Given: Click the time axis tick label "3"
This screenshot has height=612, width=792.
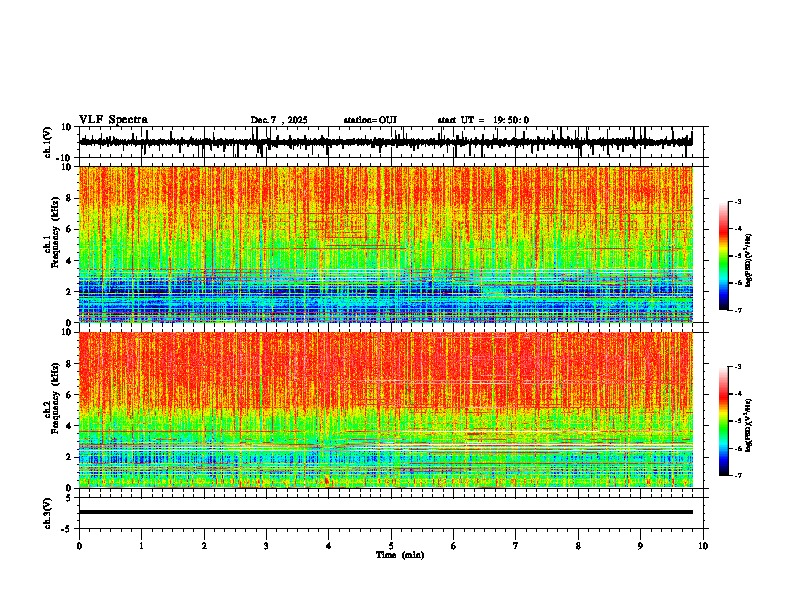Looking at the screenshot, I should [x=266, y=546].
